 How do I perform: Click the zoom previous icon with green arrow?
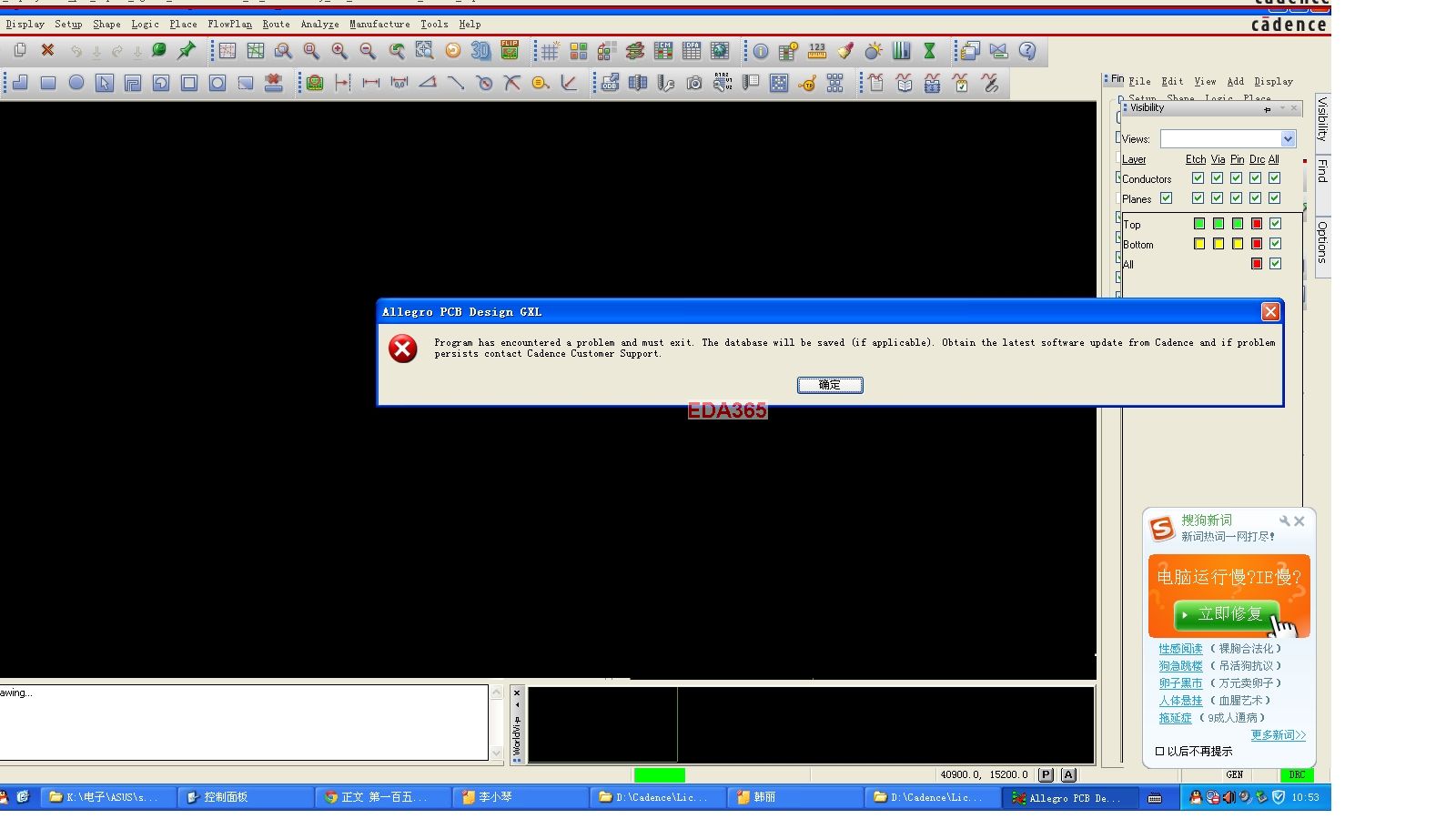pyautogui.click(x=396, y=51)
